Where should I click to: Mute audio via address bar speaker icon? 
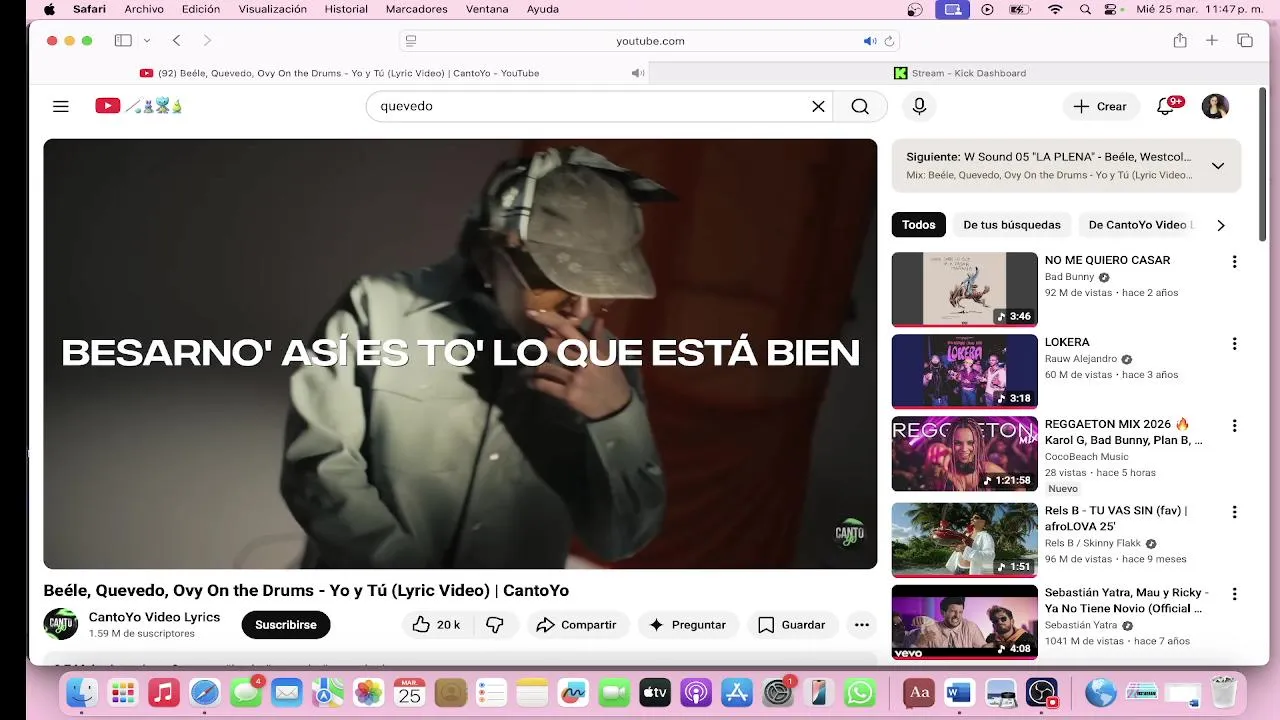click(x=869, y=41)
